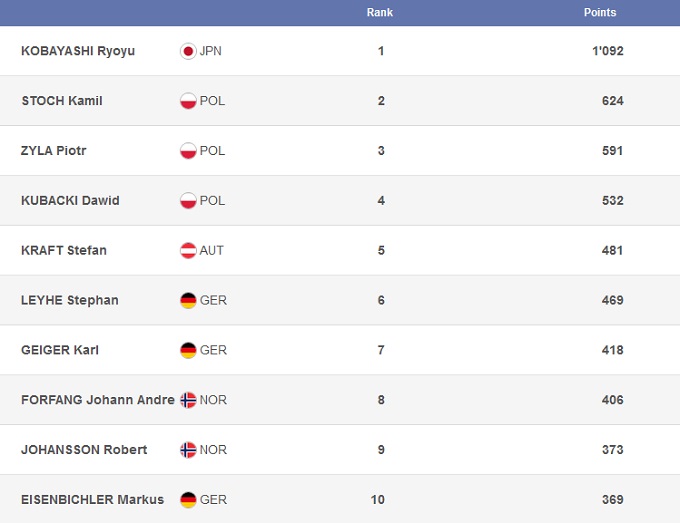Click Germany flag in Leyhe Stephan row
Viewport: 680px width, 523px height.
[x=188, y=300]
